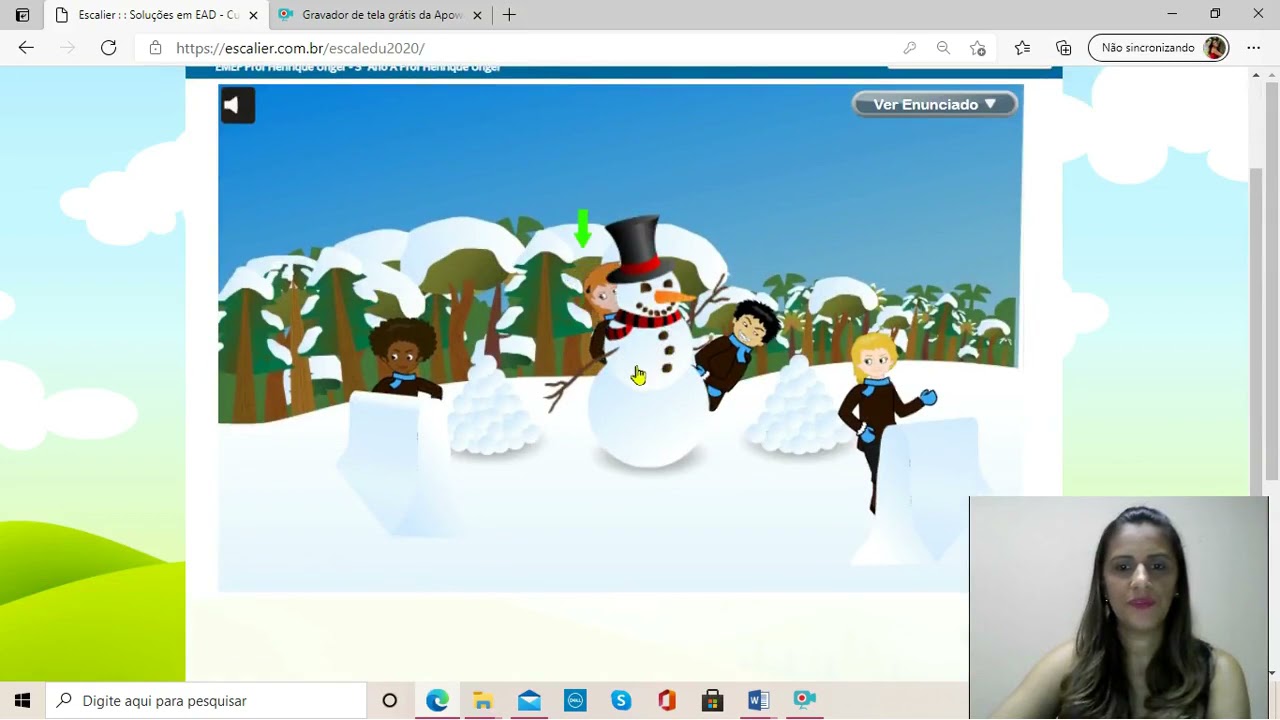Viewport: 1280px width, 720px height.
Task: Open Microsoft Store from the taskbar
Action: [712, 701]
